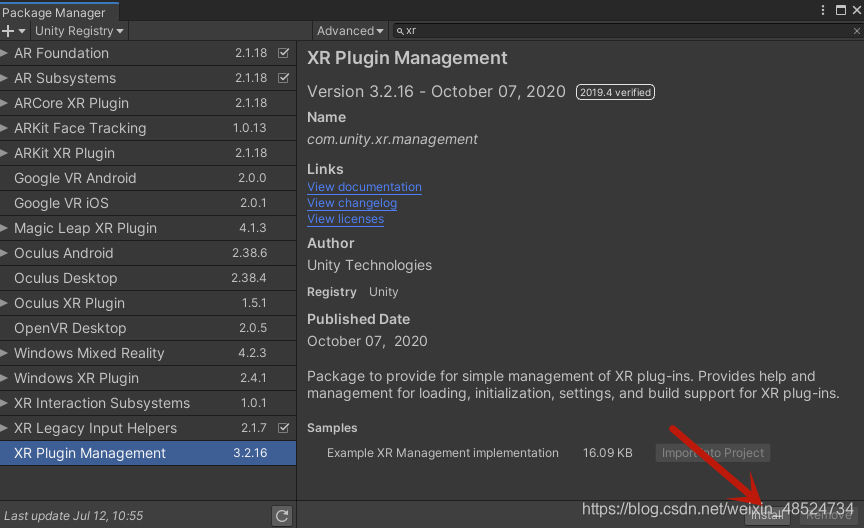The image size is (864, 528).
Task: Expand XR Legacy Input Helpers versions
Action: [4, 428]
